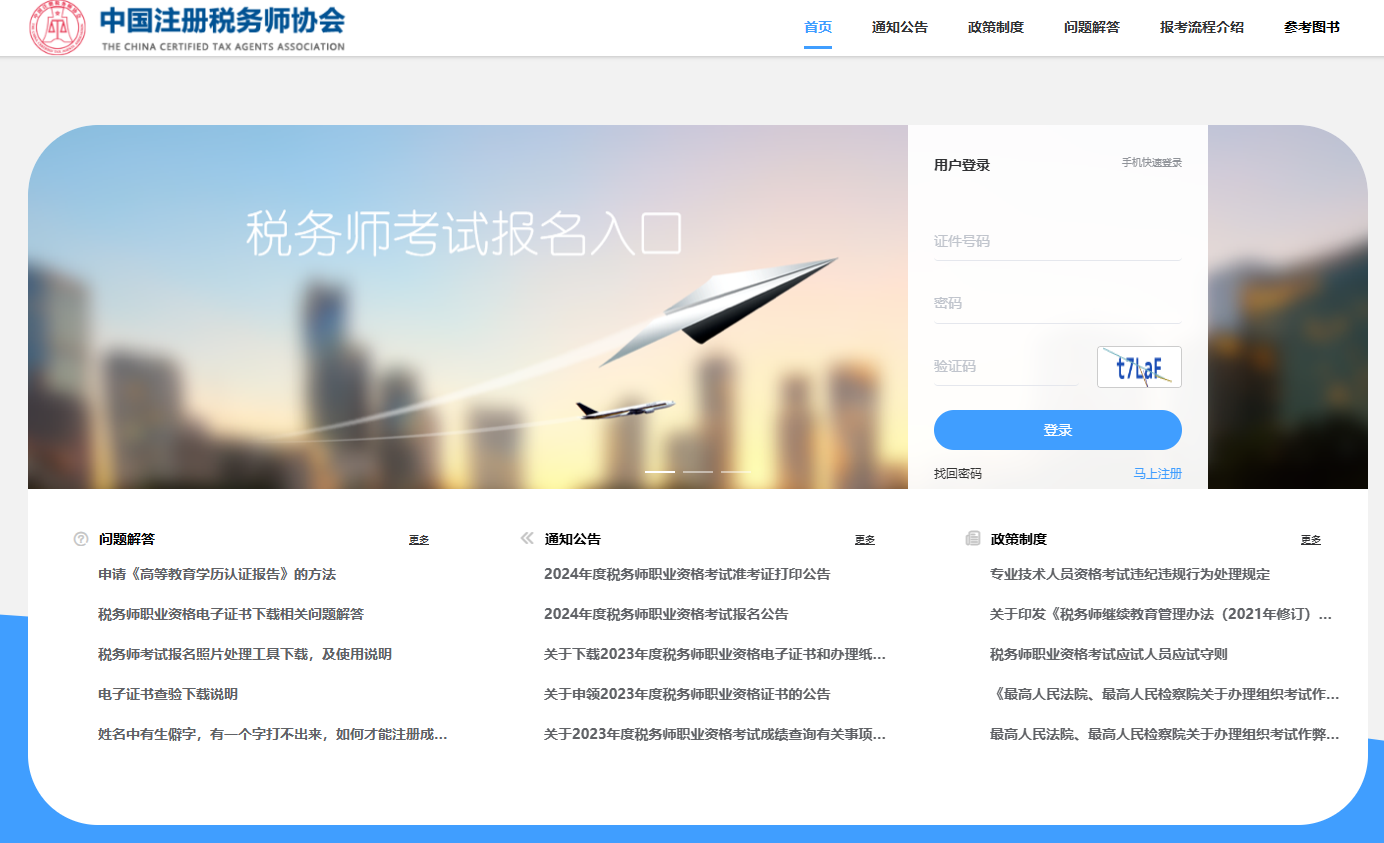The image size is (1384, 843).
Task: Select the first carousel indicator
Action: [660, 471]
